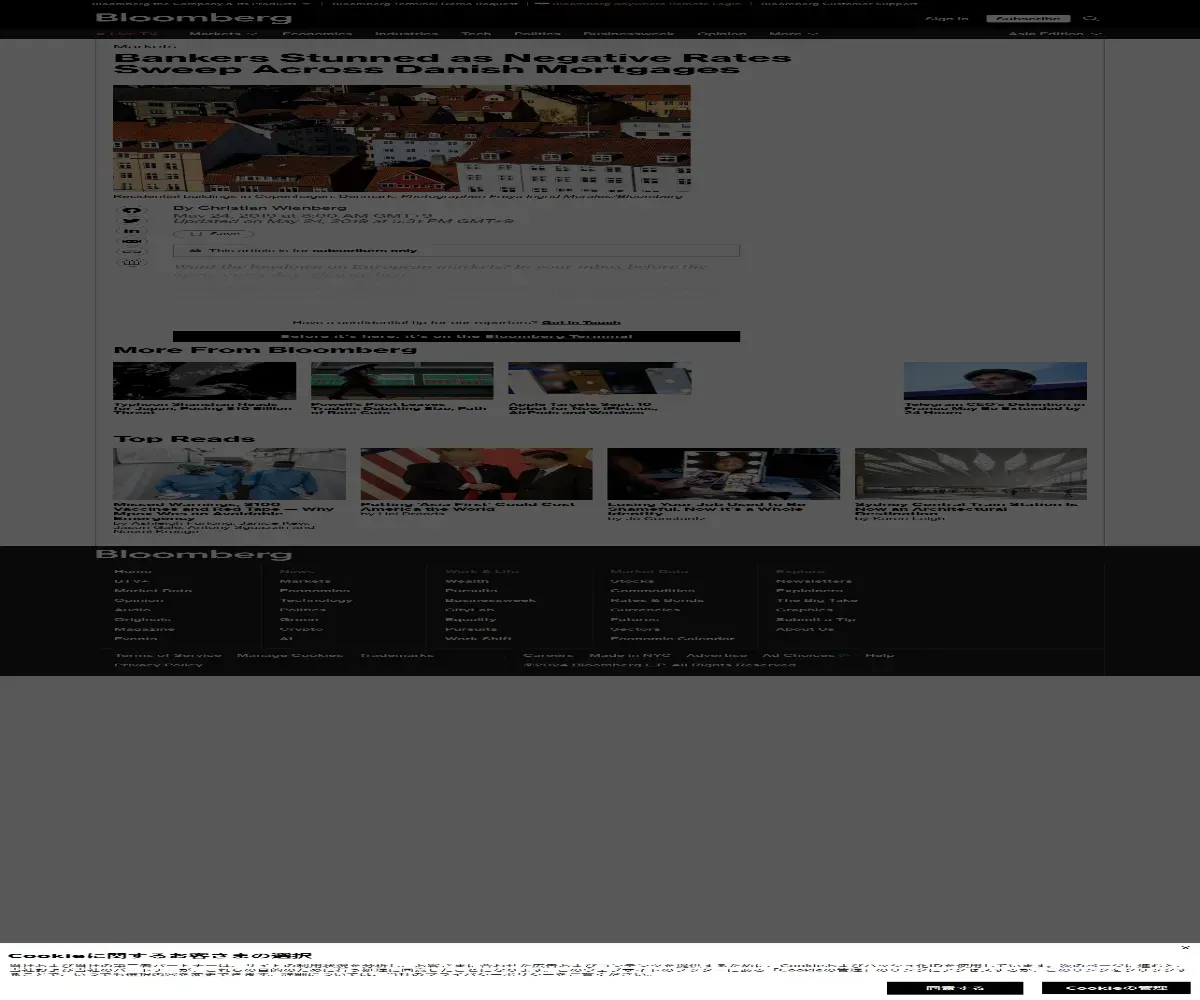This screenshot has height=1000, width=1200.
Task: Click the Markets category label above the headline
Action: [x=145, y=46]
